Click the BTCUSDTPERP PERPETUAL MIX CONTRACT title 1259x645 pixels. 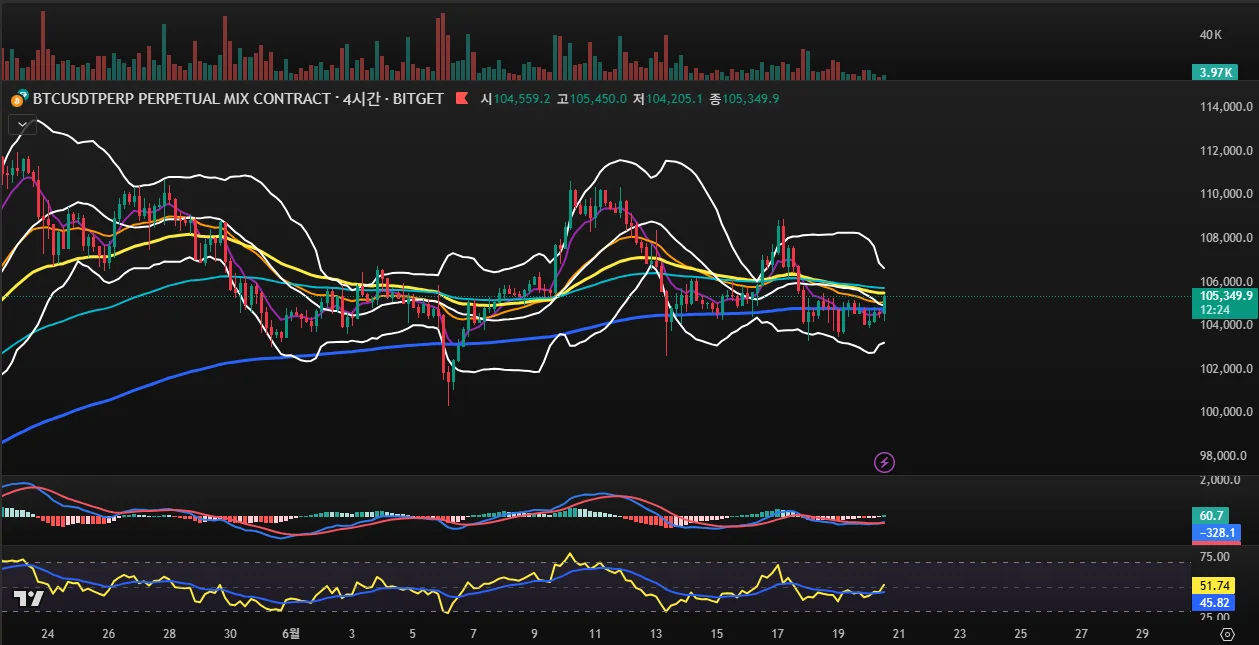[181, 99]
